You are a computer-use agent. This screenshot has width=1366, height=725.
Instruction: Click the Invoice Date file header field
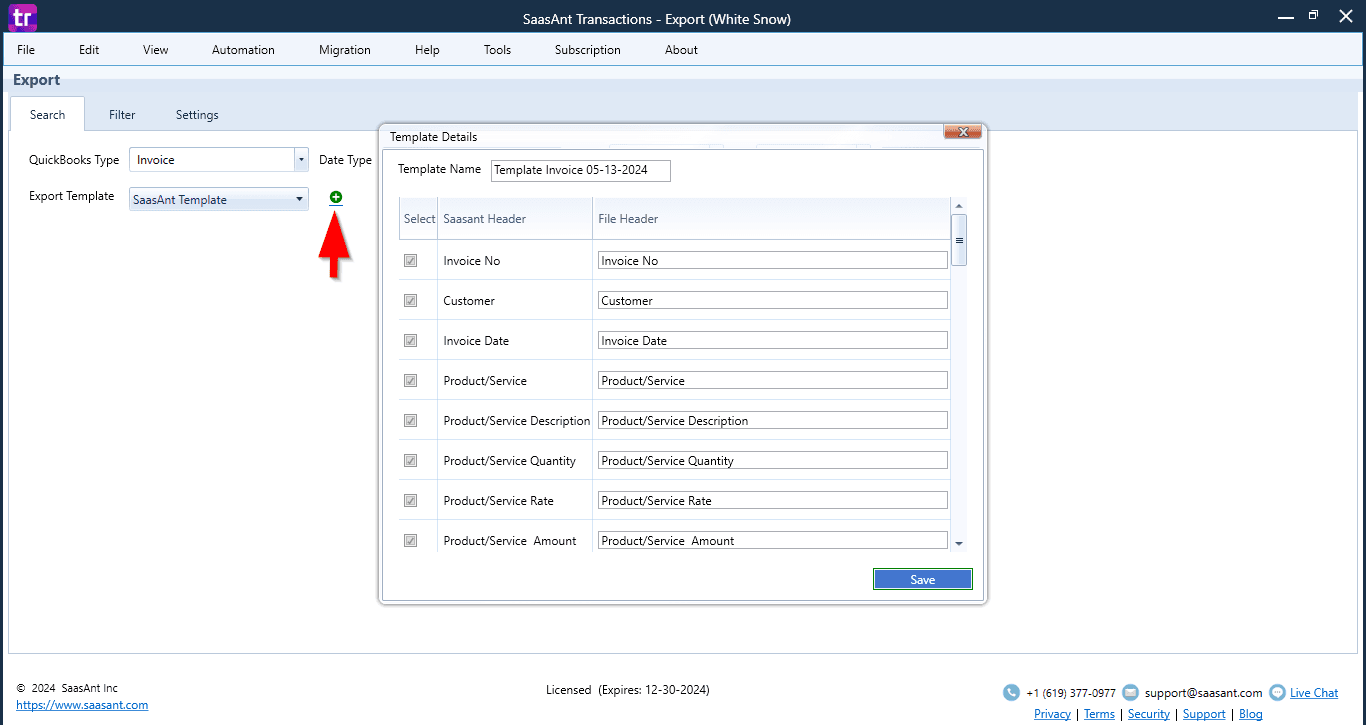[772, 340]
